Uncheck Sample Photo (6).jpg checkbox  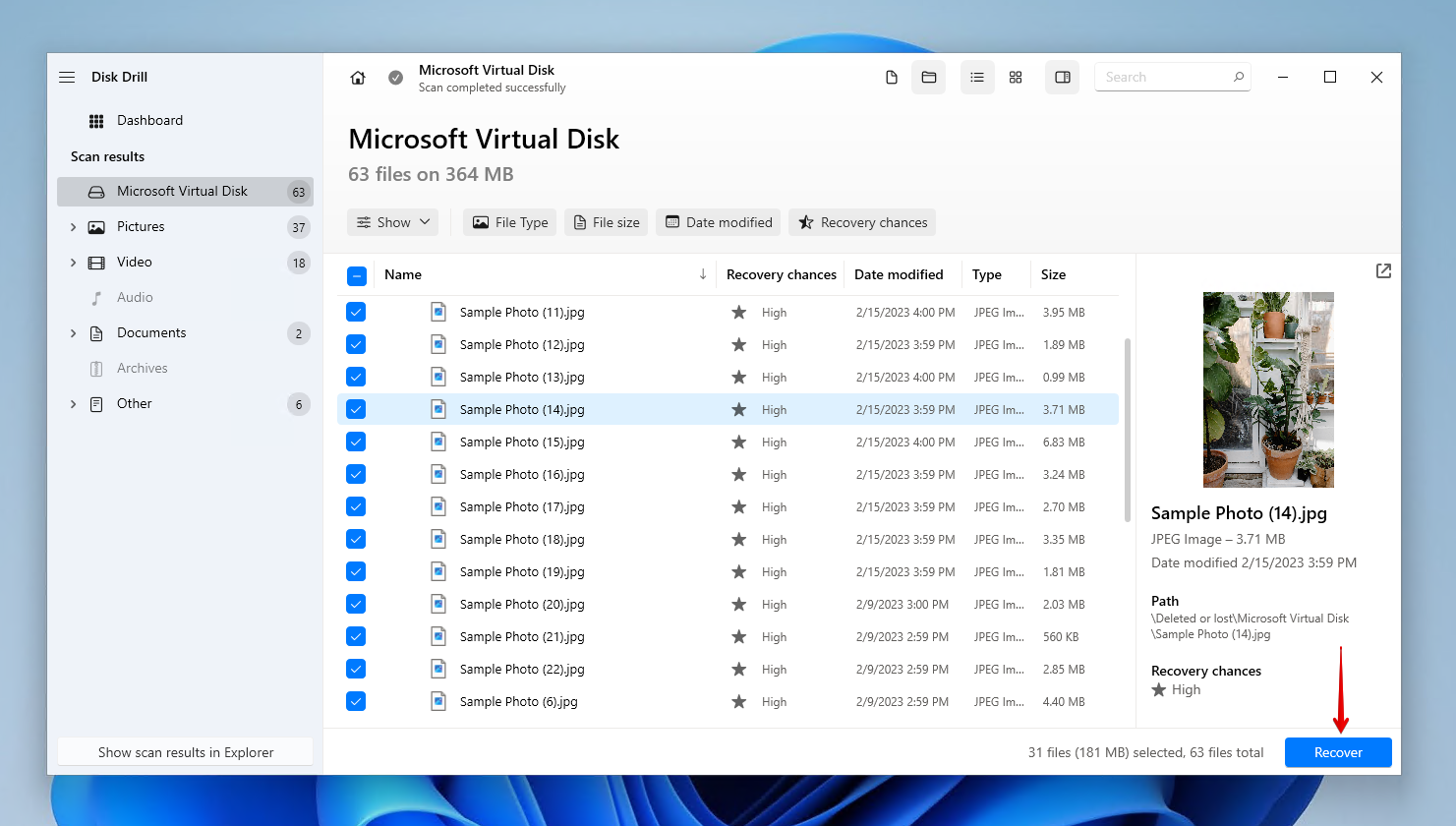(x=356, y=701)
